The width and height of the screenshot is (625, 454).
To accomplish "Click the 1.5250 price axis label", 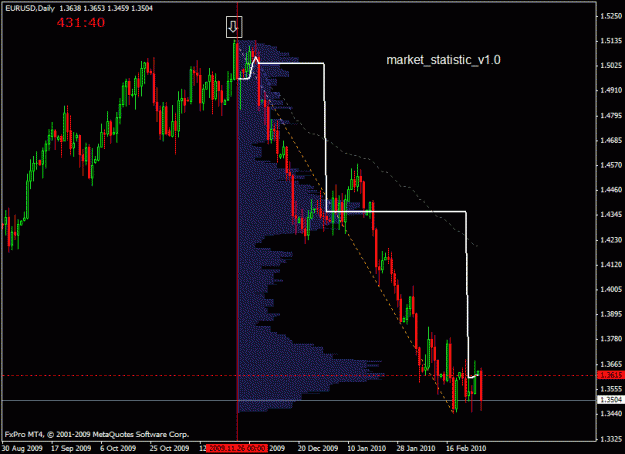I will [611, 16].
